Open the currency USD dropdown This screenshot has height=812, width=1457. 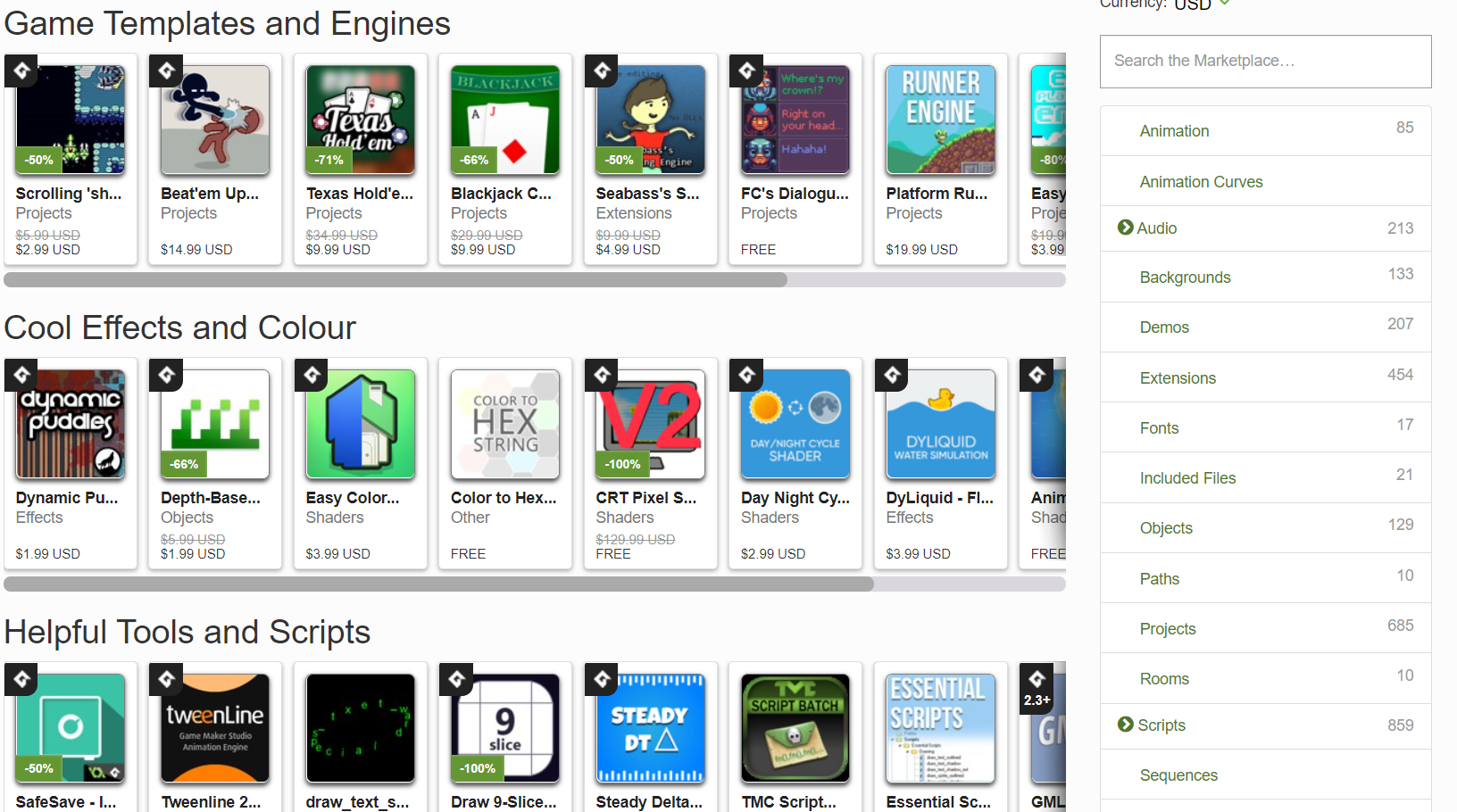[x=1202, y=4]
